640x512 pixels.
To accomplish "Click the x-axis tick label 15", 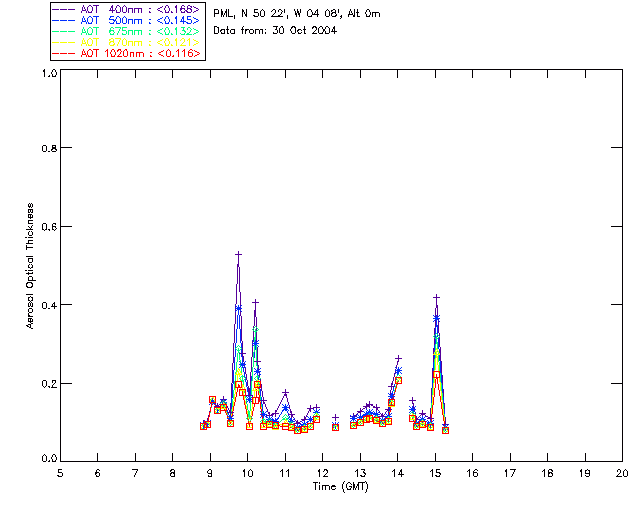I will (435, 473).
